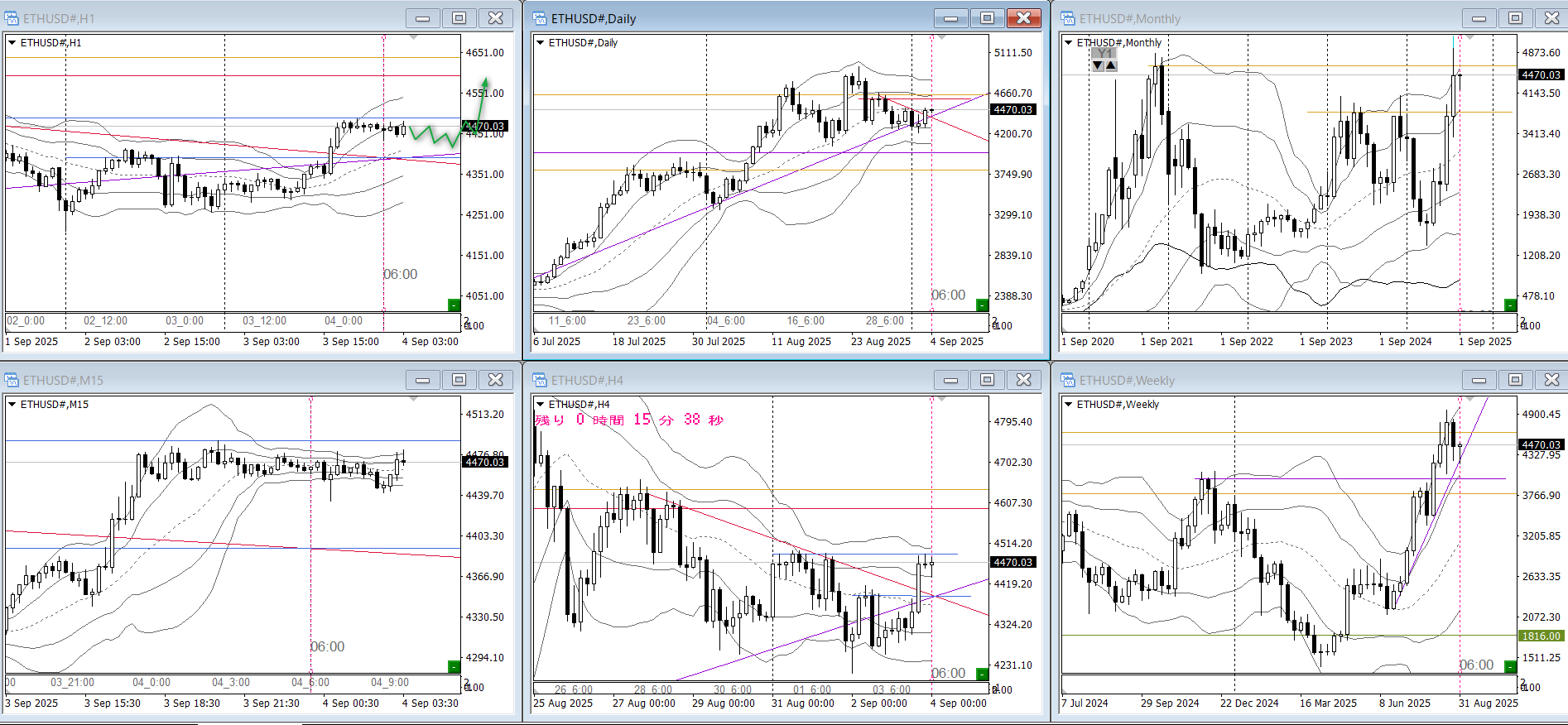
Task: Toggle the green minus box on M15 chart
Action: (x=454, y=666)
